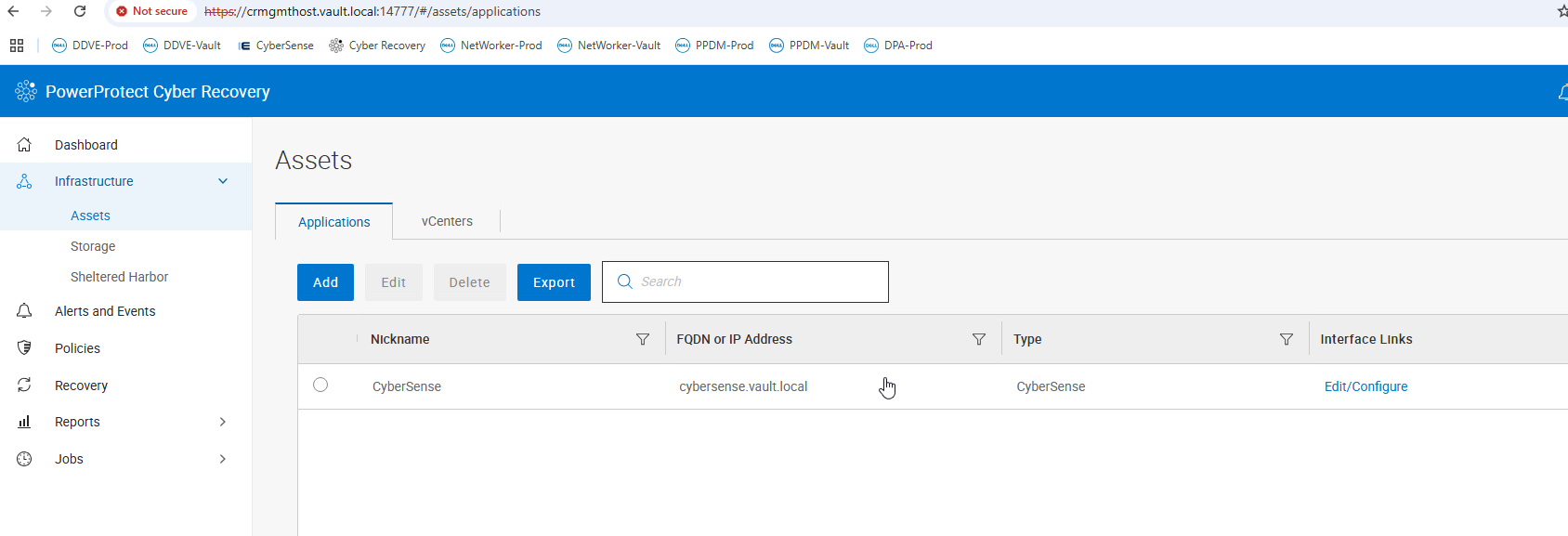Click the Recovery cycle icon

[x=24, y=385]
